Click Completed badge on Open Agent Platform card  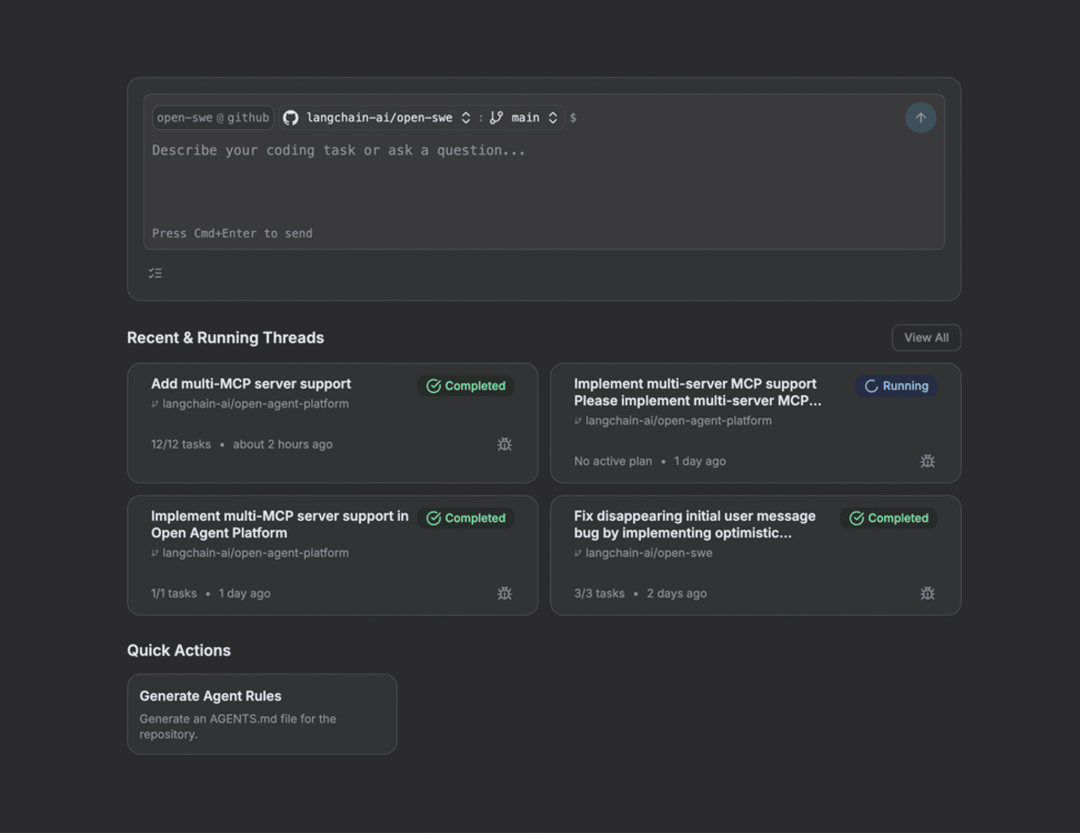[x=466, y=518]
